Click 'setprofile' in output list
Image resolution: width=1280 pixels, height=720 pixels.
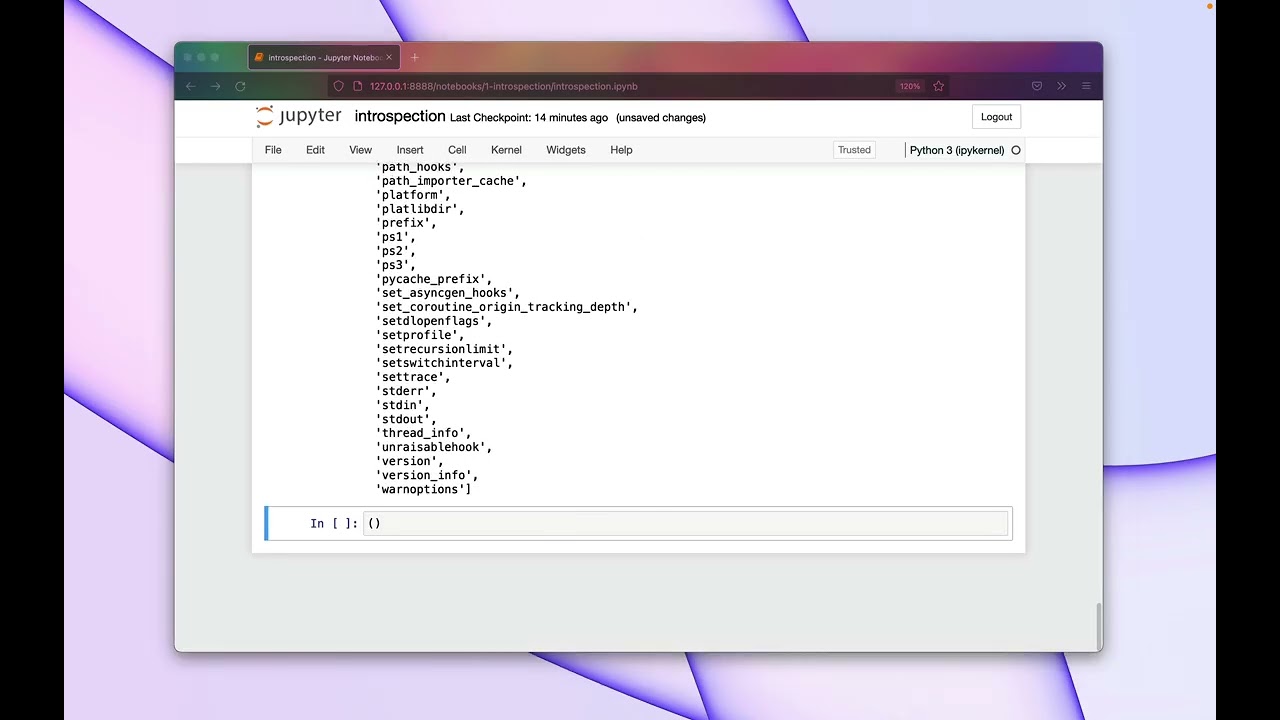pyautogui.click(x=420, y=335)
